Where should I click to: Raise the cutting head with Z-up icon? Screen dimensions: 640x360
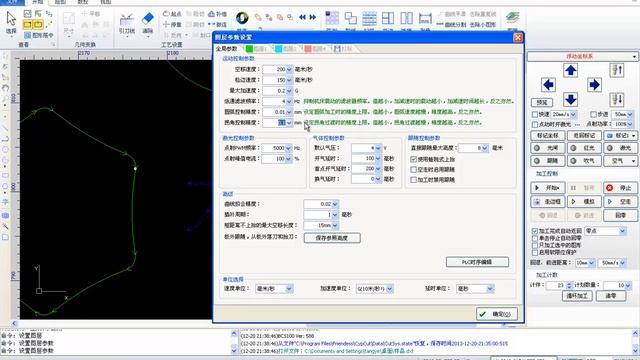click(x=617, y=70)
